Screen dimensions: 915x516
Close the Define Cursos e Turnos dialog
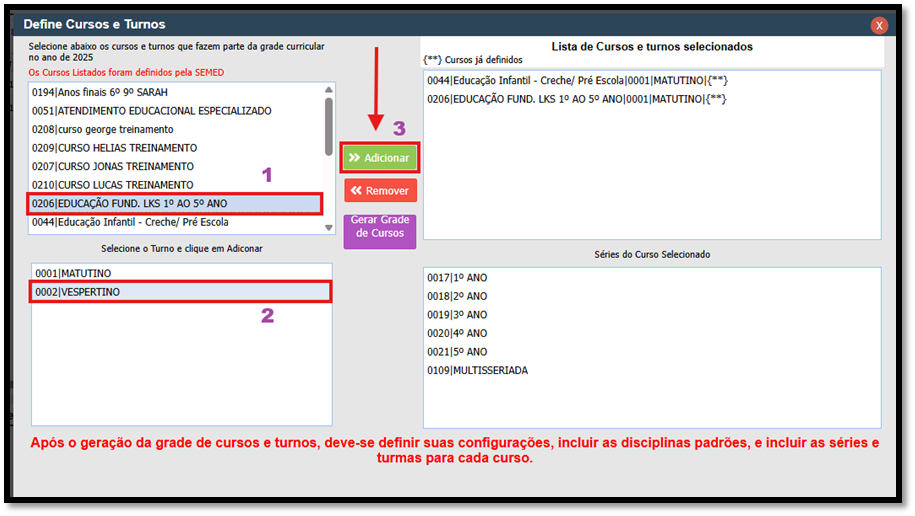pos(879,25)
